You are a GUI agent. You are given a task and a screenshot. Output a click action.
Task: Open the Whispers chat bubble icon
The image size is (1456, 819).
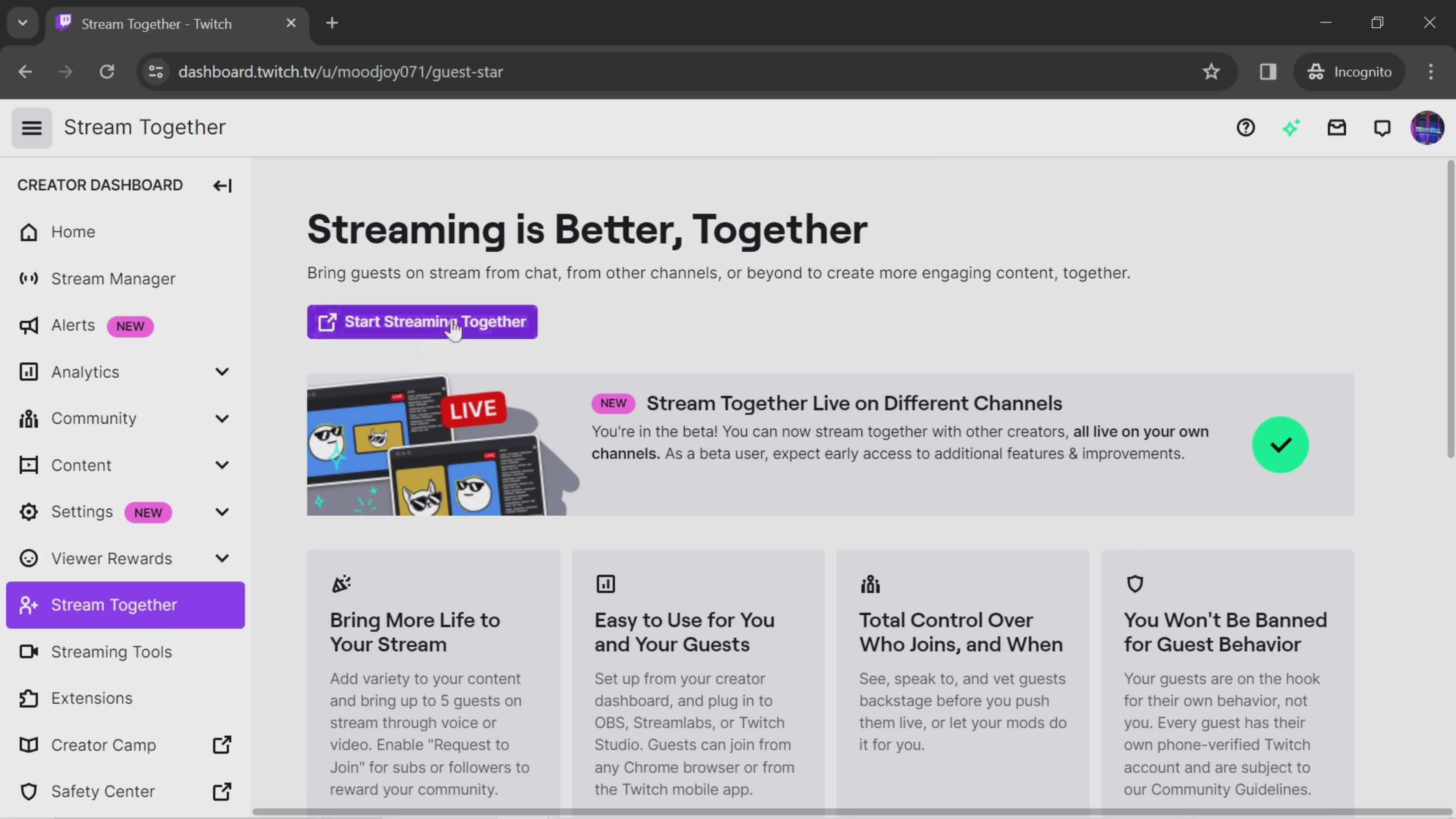1382,128
